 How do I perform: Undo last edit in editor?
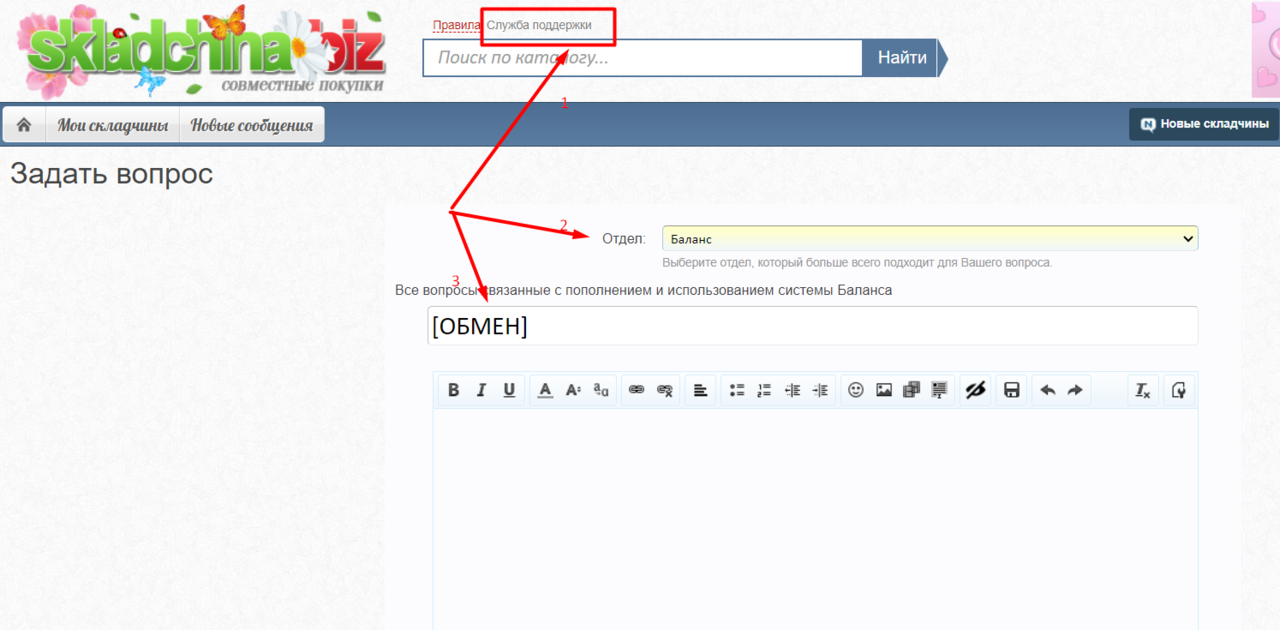coord(1047,390)
